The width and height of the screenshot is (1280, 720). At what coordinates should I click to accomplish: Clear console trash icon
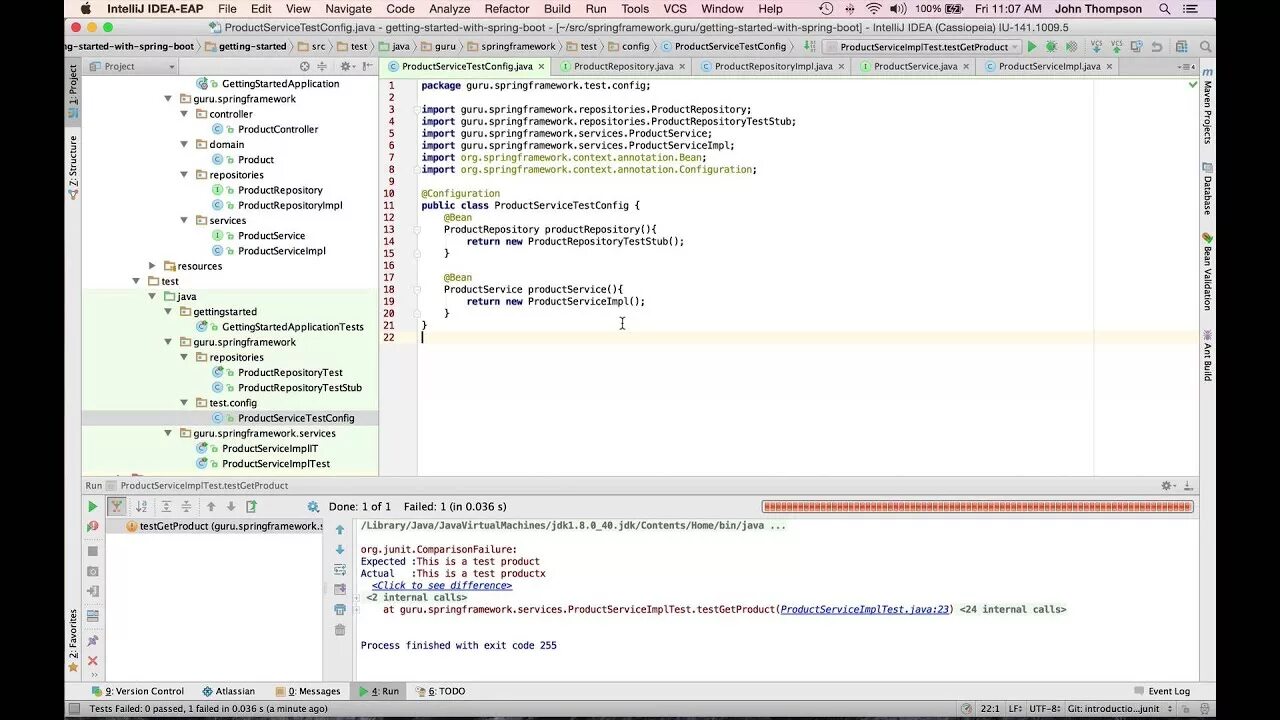coord(340,630)
